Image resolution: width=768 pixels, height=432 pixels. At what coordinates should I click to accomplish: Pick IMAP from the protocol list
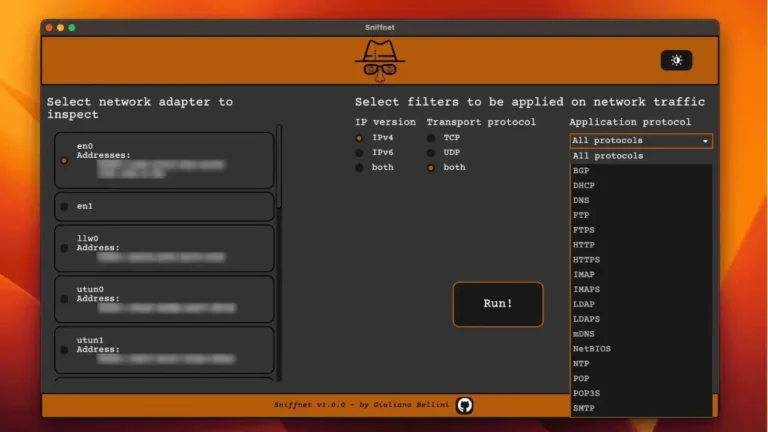click(x=641, y=275)
